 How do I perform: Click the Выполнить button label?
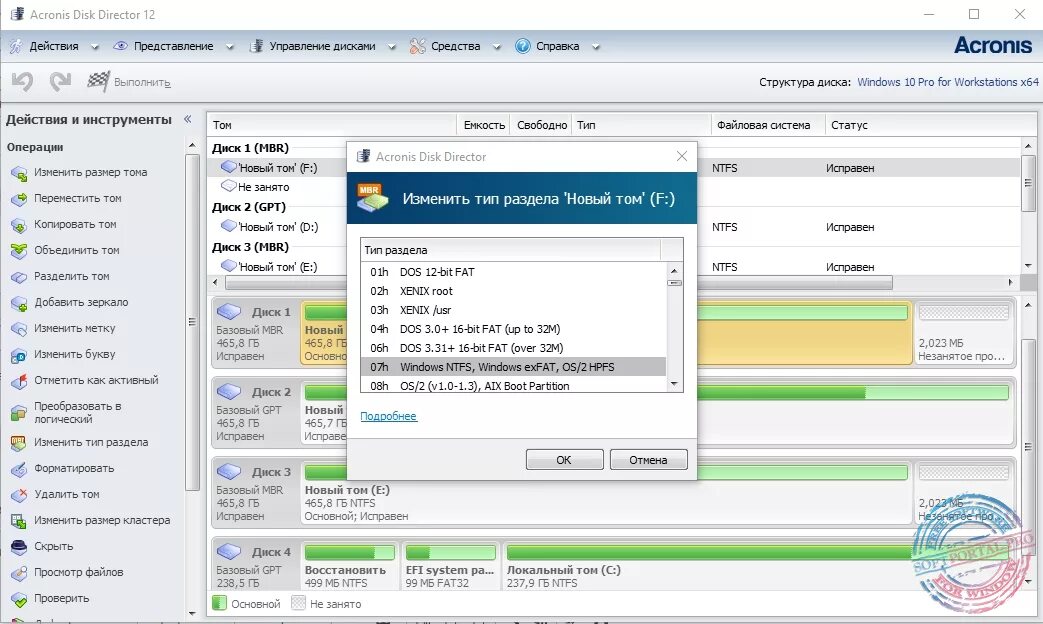(x=142, y=82)
